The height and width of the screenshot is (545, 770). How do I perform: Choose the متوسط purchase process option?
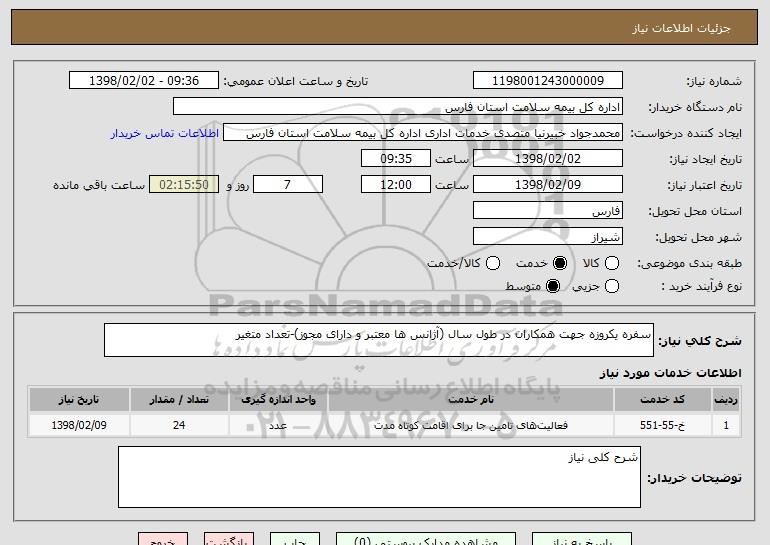coord(553,286)
